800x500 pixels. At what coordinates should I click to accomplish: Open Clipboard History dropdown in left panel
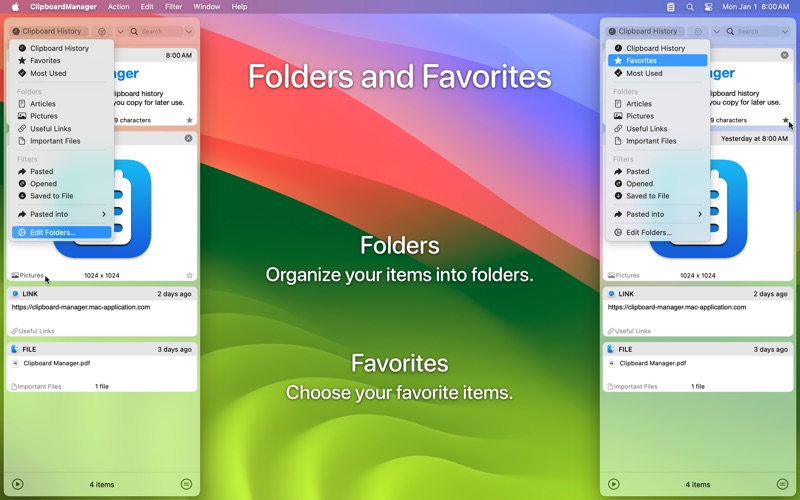coord(49,31)
